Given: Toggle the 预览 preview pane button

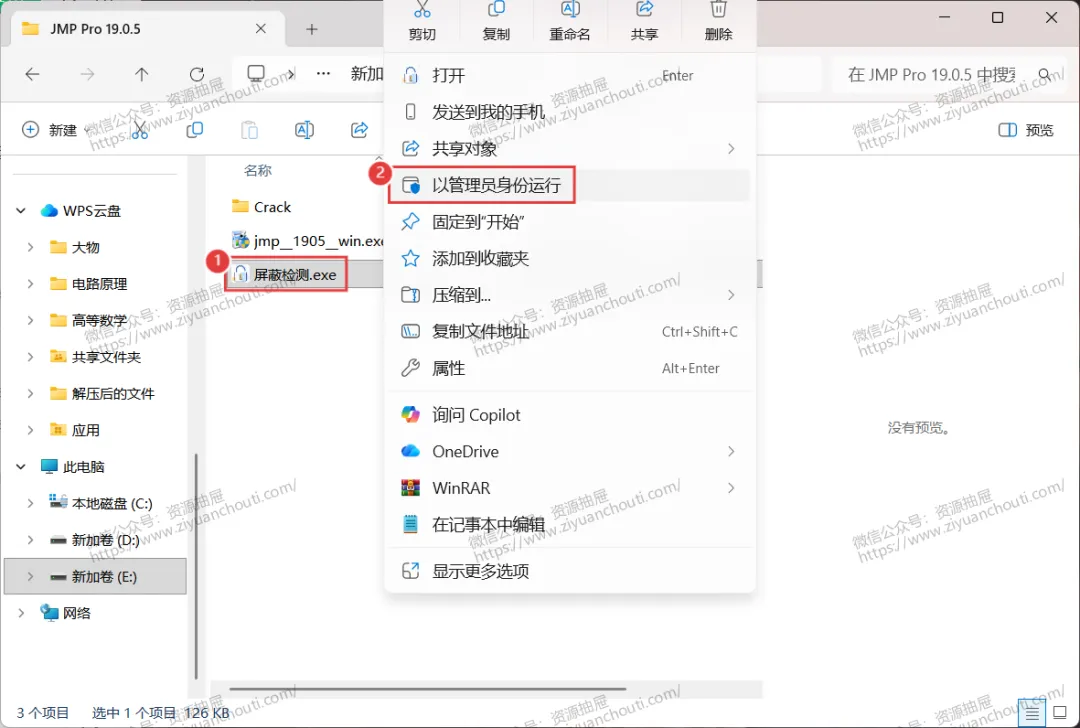Looking at the screenshot, I should (x=1026, y=129).
